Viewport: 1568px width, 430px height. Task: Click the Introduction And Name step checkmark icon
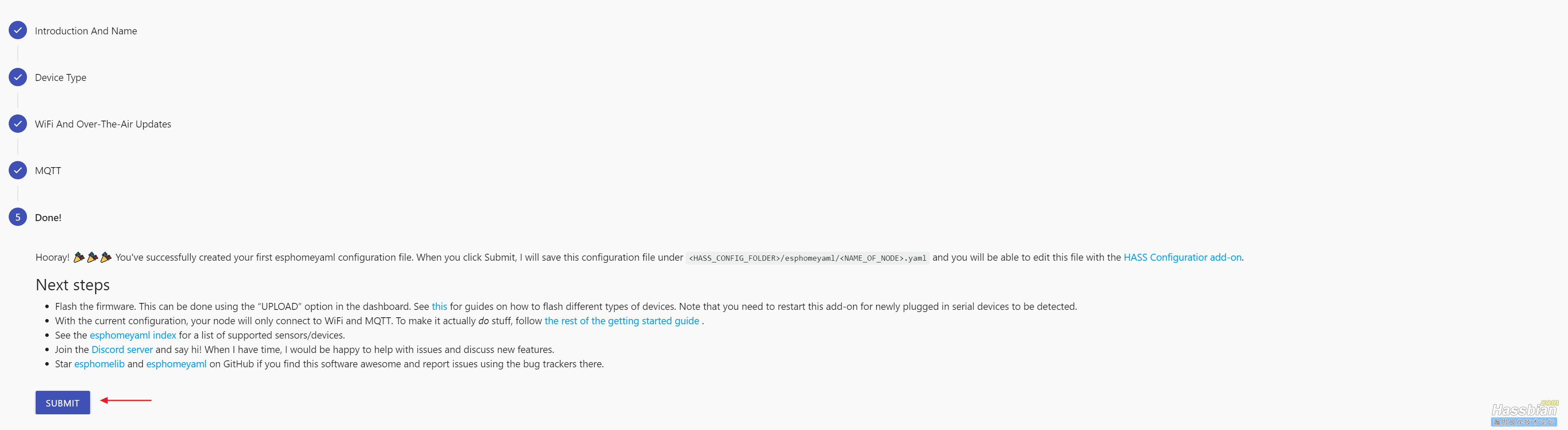18,30
